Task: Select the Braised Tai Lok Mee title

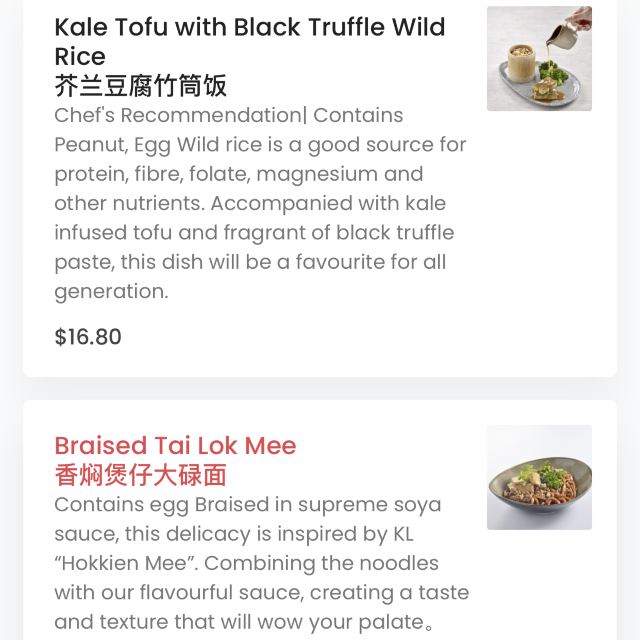Action: (175, 445)
